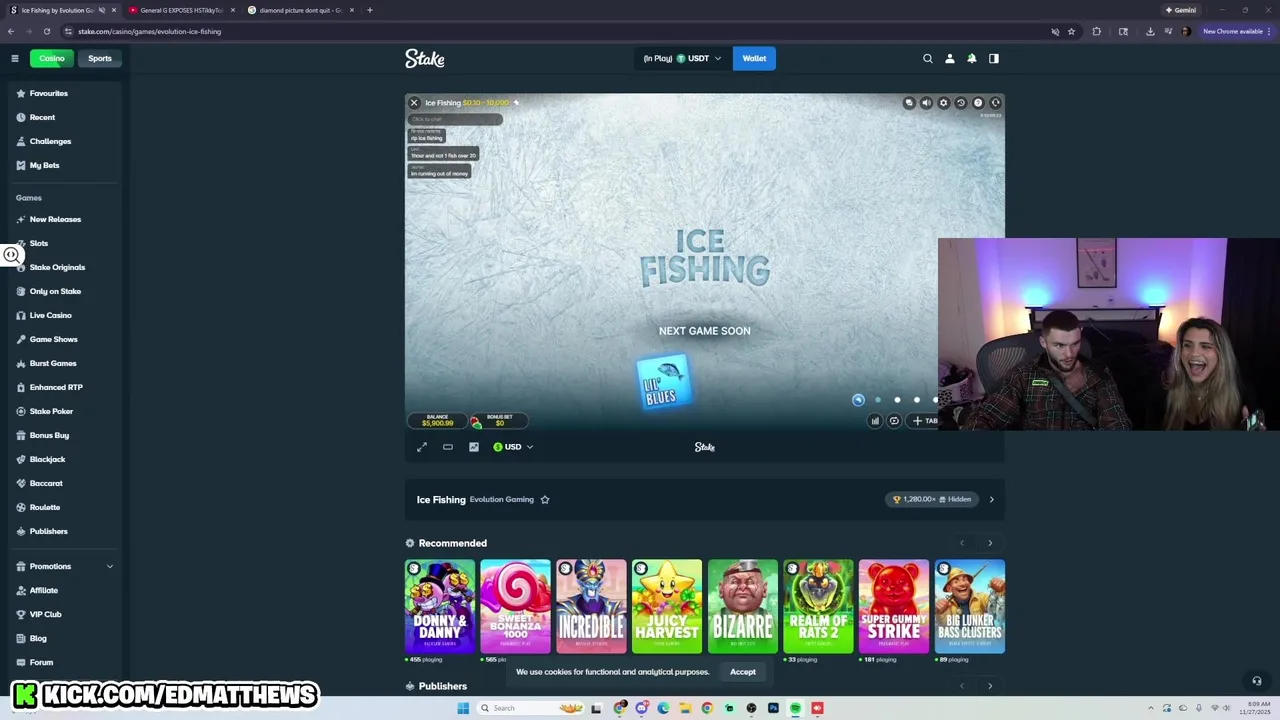Click the browser address bar URL

(150, 31)
